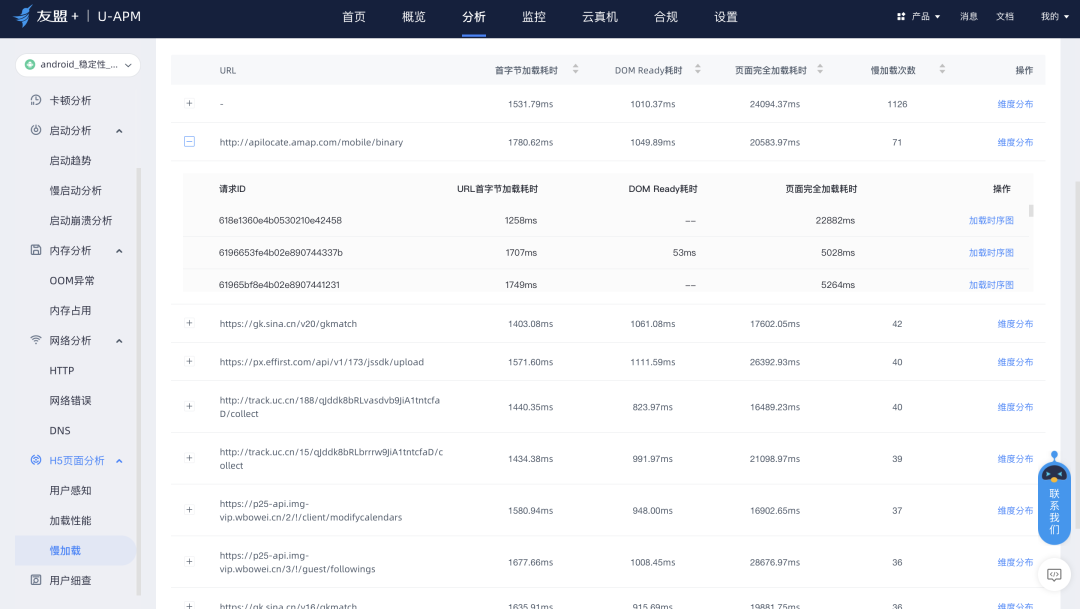Open 维度分布 for guest/followings row
Screen dimensions: 1080x609
pyautogui.click(x=1015, y=562)
